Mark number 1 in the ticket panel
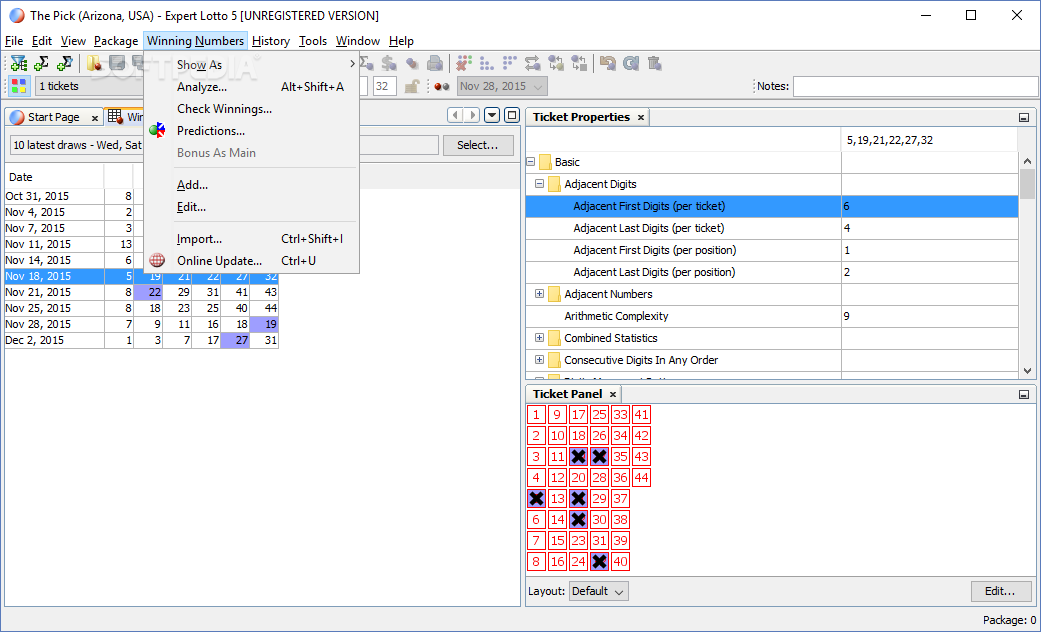This screenshot has width=1041, height=632. point(536,415)
